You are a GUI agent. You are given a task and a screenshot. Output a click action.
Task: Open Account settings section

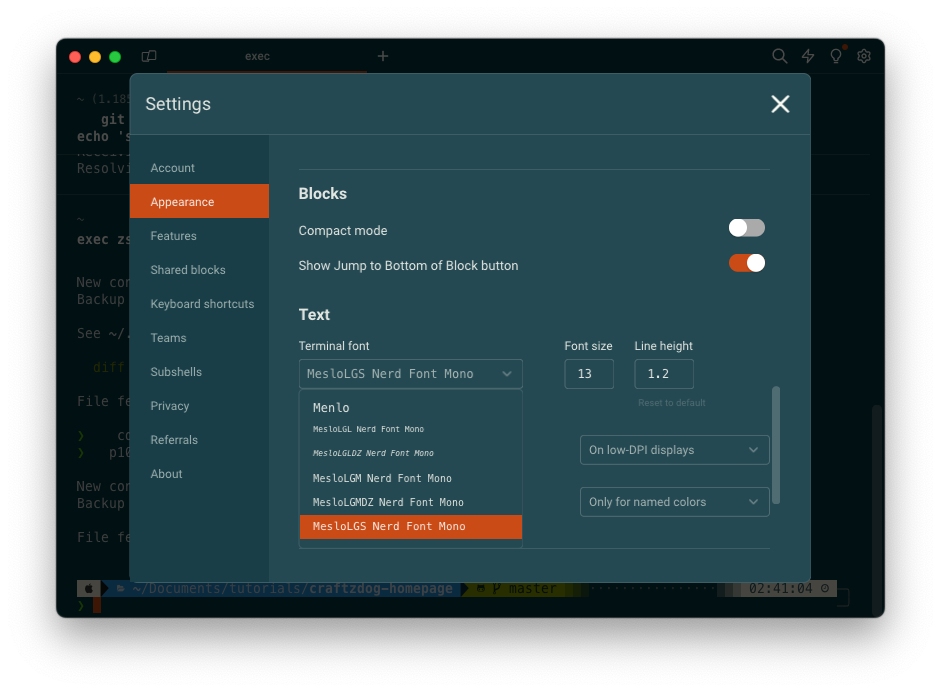199,168
